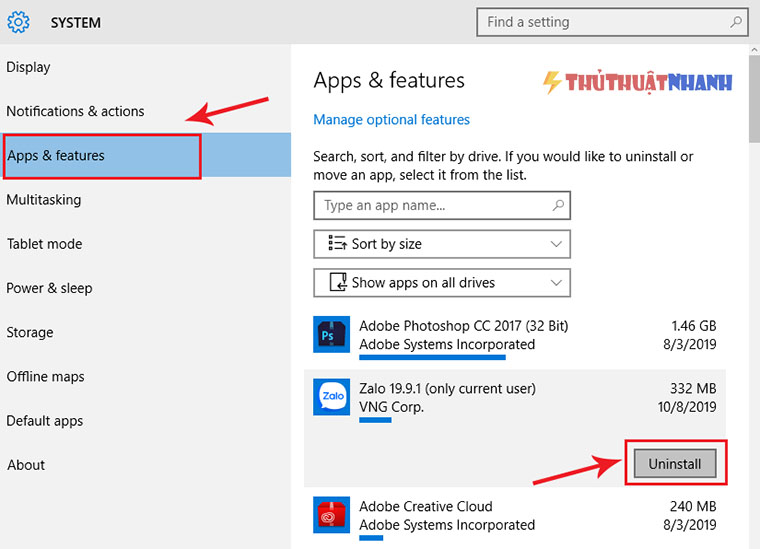Switch to the Power & sleep section
This screenshot has width=760, height=549.
[49, 288]
